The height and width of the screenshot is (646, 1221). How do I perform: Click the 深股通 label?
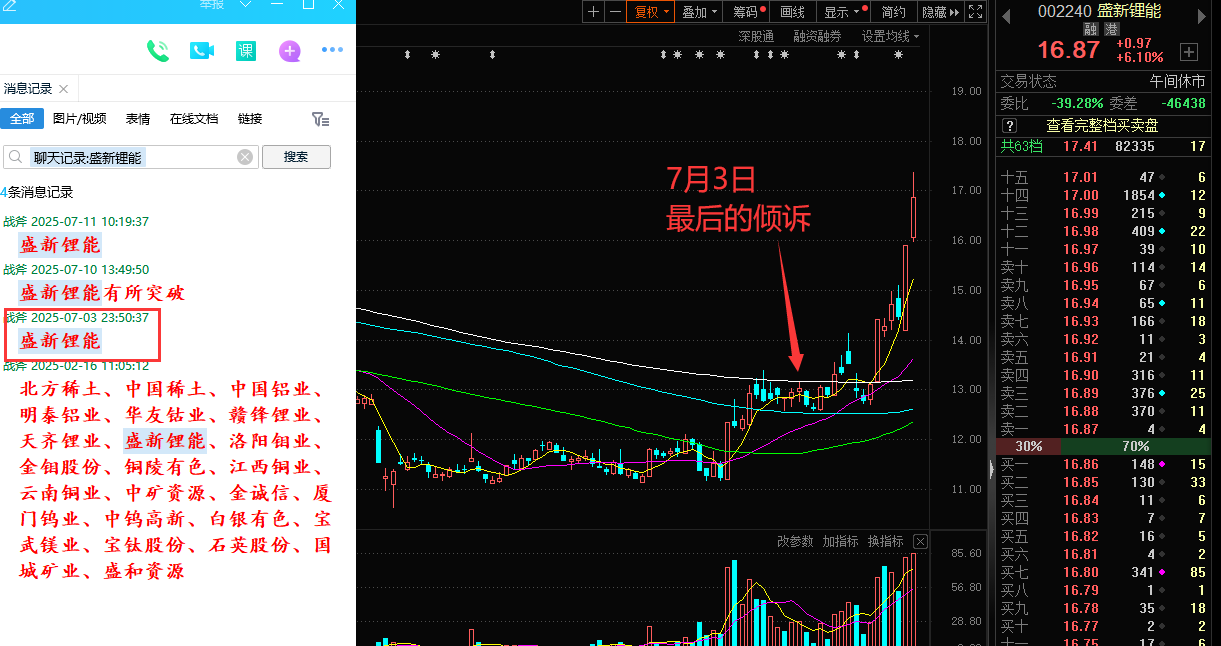pyautogui.click(x=756, y=36)
